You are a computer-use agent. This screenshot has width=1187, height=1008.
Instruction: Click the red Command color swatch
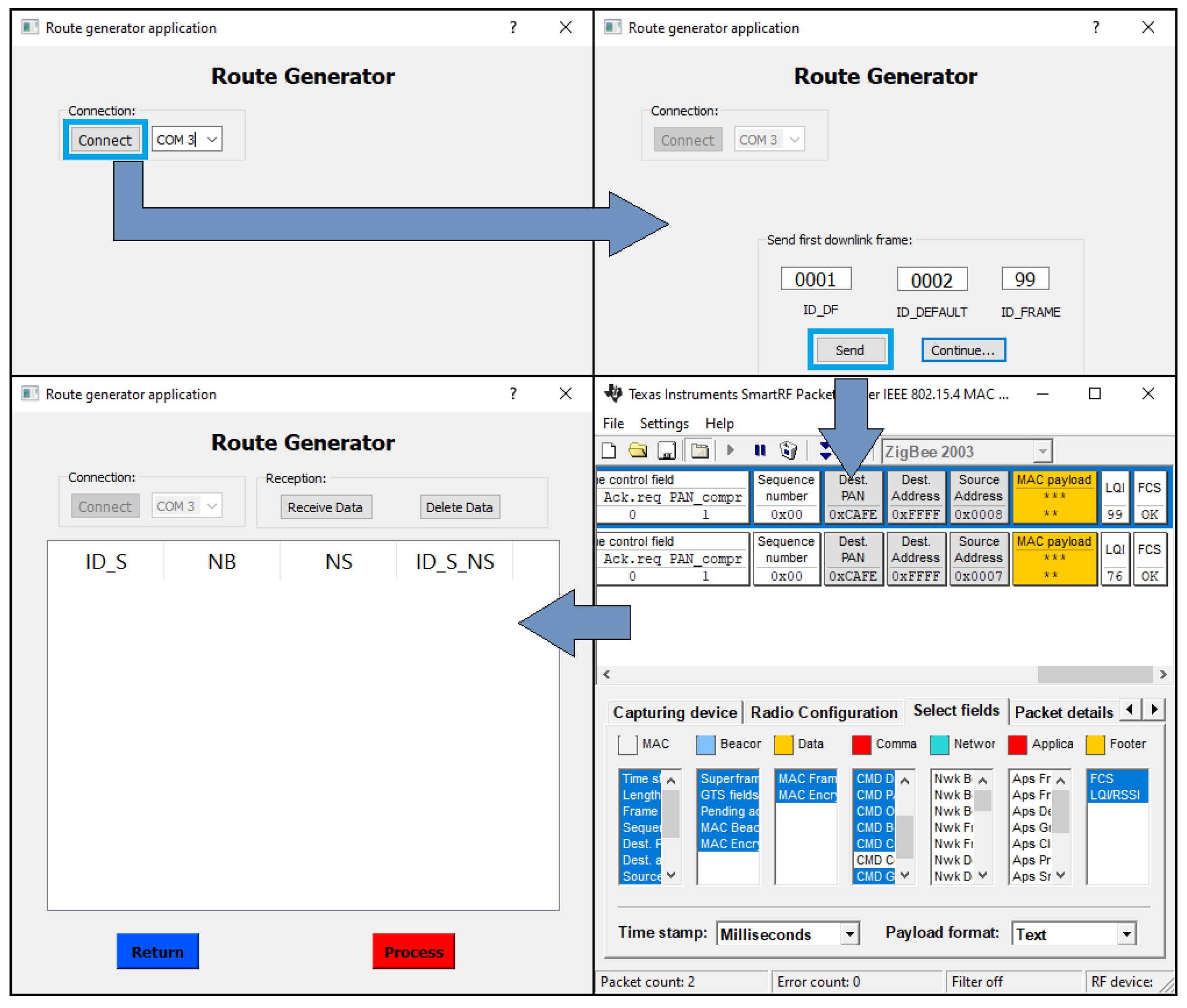[x=861, y=745]
